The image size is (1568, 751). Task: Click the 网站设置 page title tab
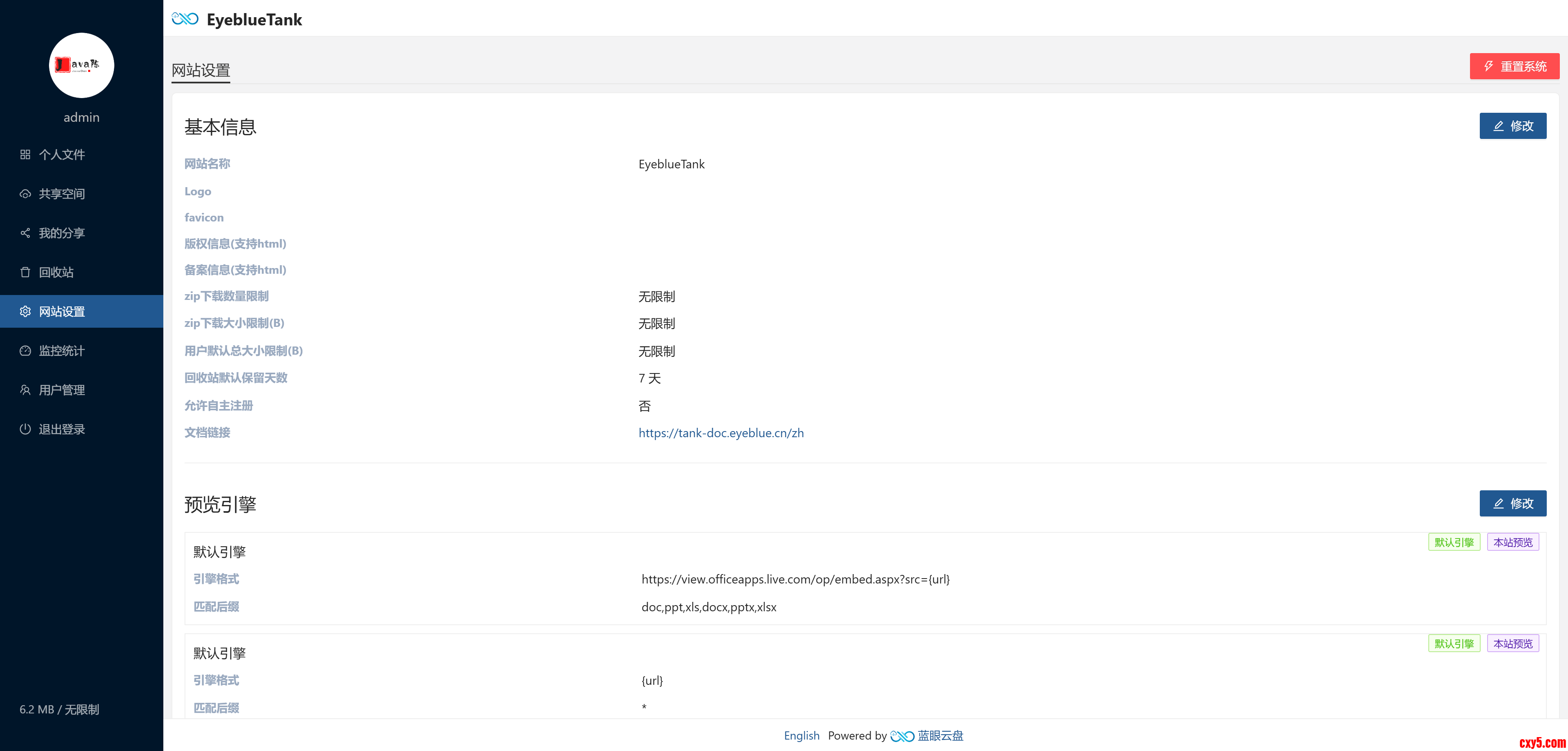pyautogui.click(x=200, y=71)
